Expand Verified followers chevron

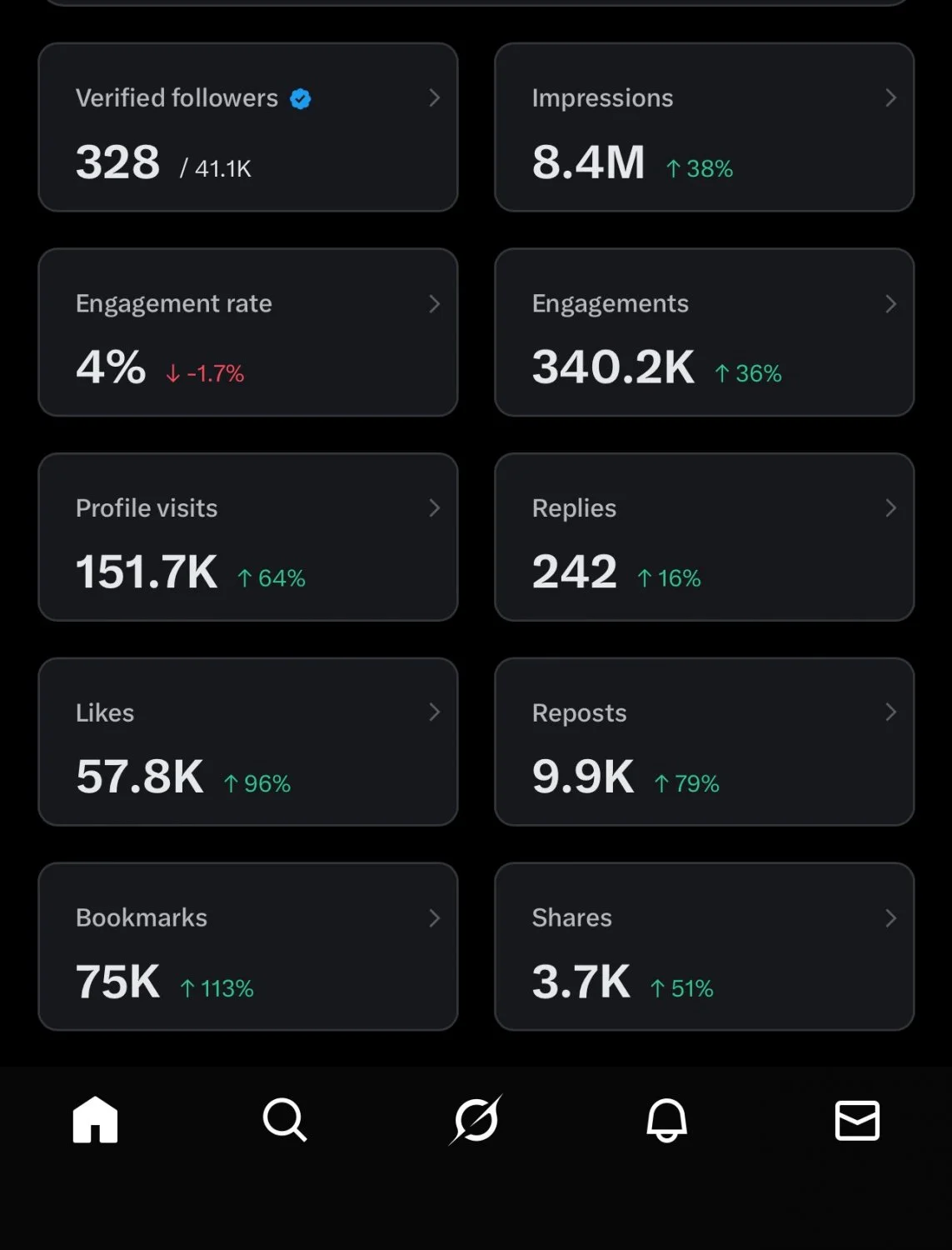pyautogui.click(x=434, y=98)
